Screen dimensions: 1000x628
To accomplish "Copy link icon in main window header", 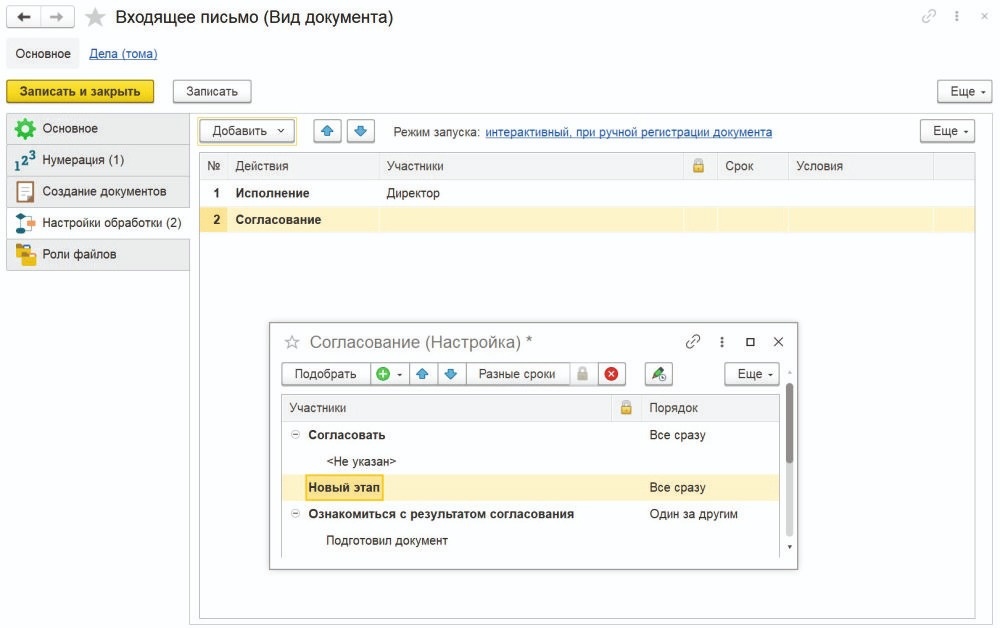I will tap(929, 17).
